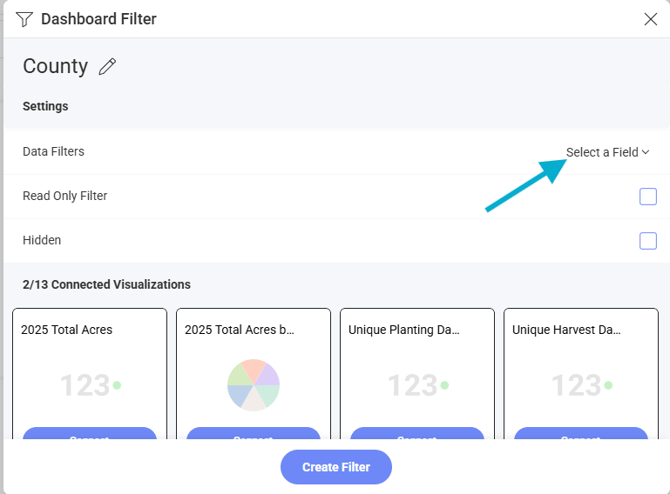Click the Connected Visualizations section heading
Viewport: 670px width, 494px height.
click(106, 285)
